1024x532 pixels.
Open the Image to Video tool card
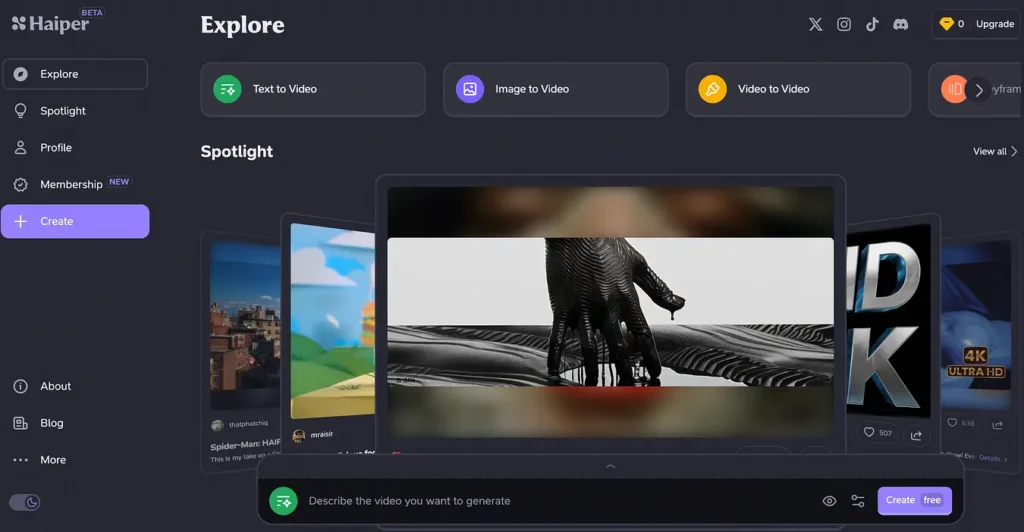556,89
